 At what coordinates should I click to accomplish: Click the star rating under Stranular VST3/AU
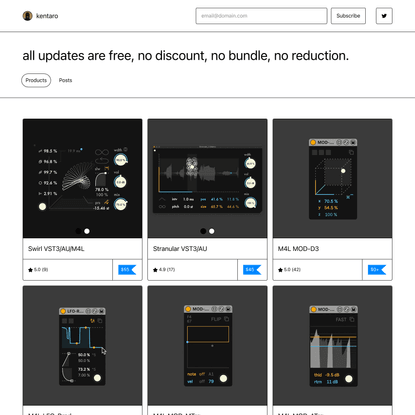pyautogui.click(x=164, y=270)
